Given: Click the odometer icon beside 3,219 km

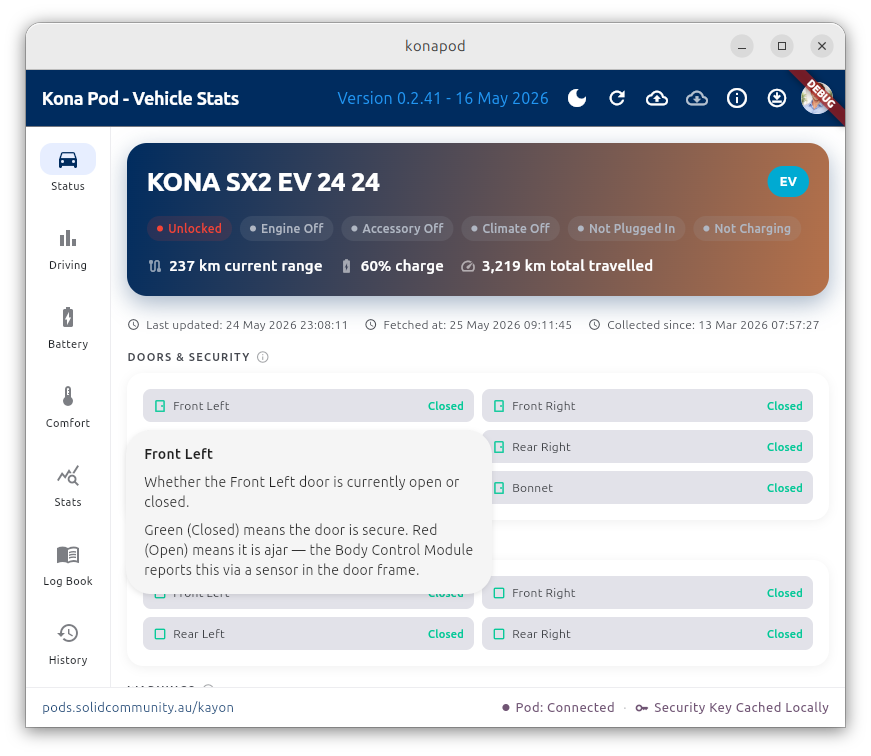Looking at the screenshot, I should [468, 266].
